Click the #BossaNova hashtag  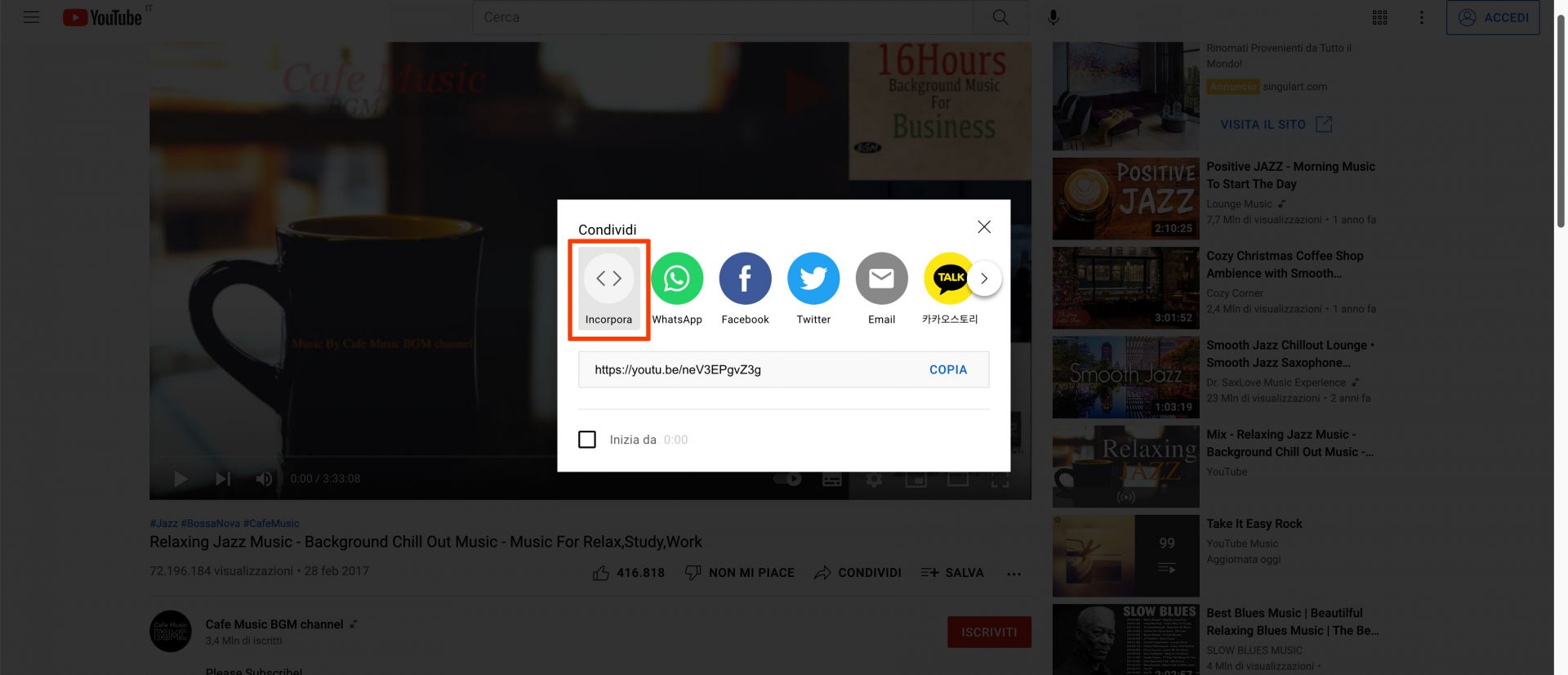pyautogui.click(x=210, y=523)
